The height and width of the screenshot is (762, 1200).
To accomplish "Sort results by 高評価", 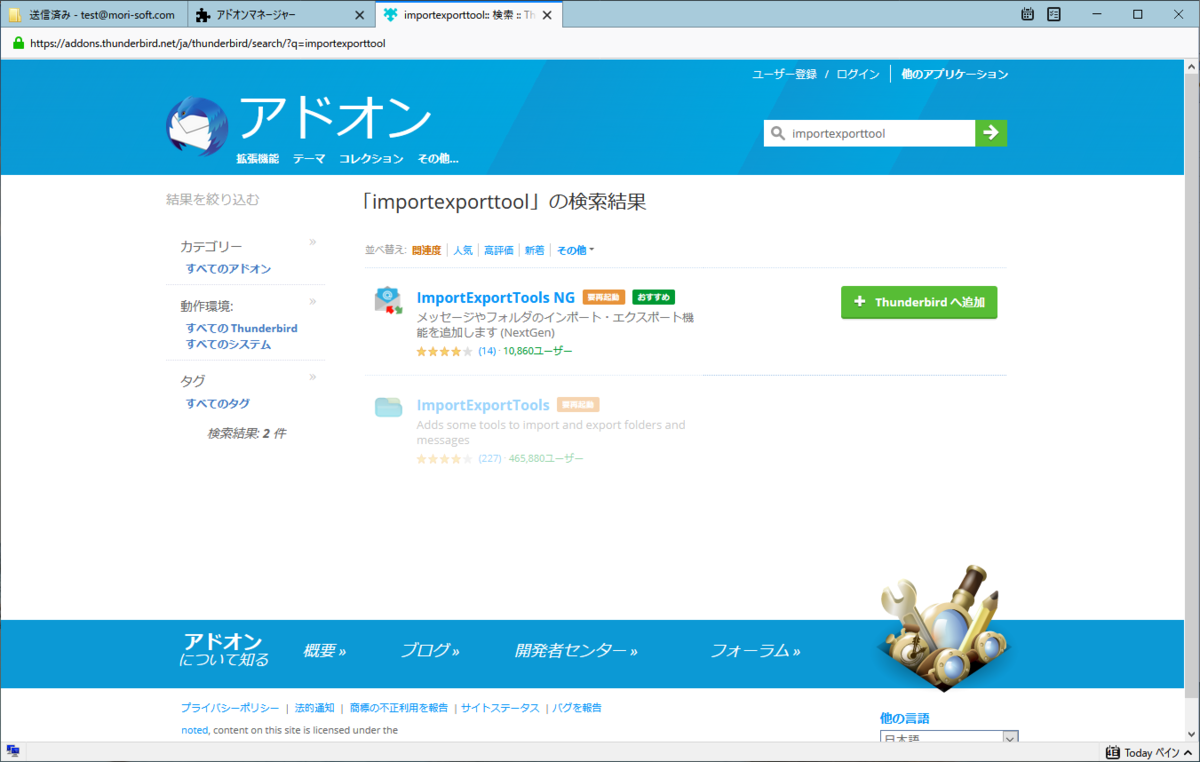I will (x=499, y=250).
